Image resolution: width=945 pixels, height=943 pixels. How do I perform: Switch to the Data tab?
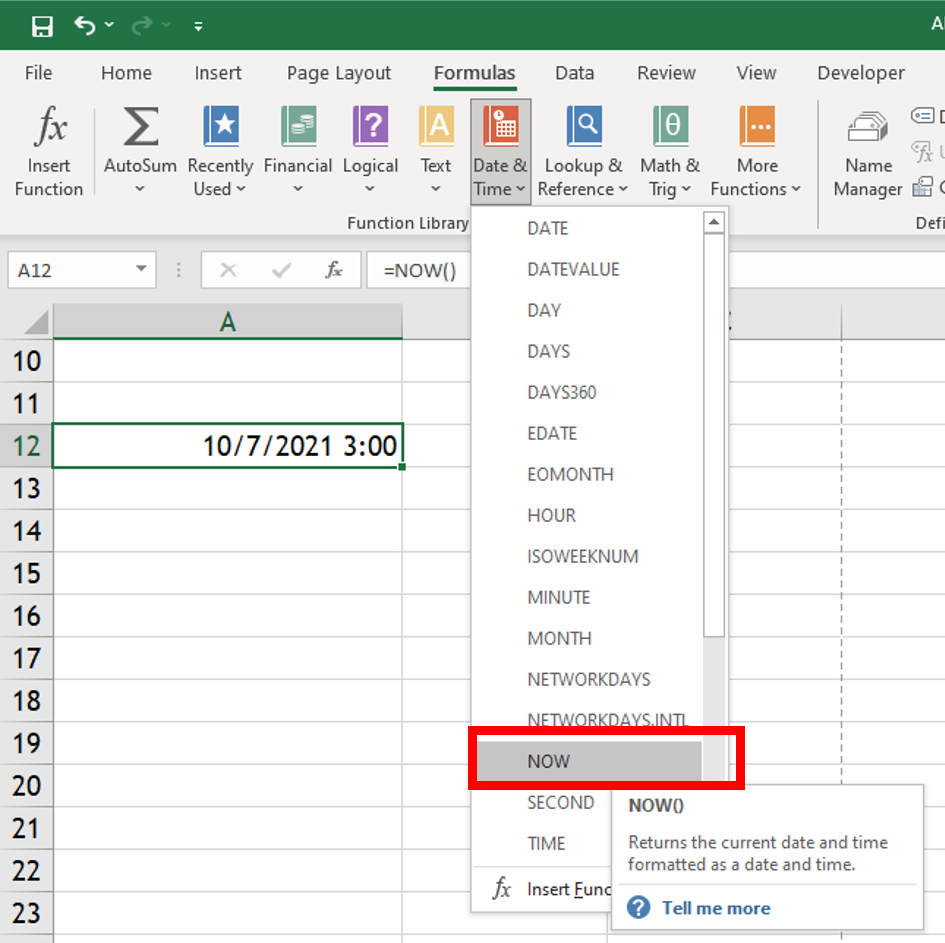[574, 73]
